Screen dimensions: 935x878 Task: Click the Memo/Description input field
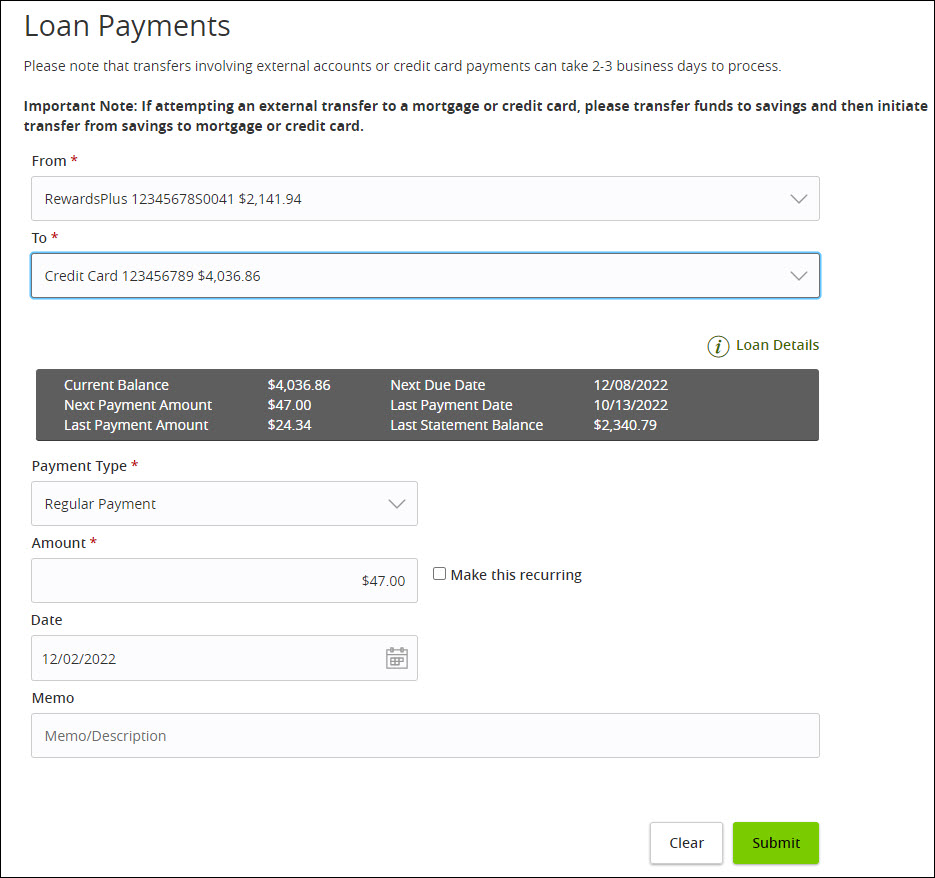[425, 735]
